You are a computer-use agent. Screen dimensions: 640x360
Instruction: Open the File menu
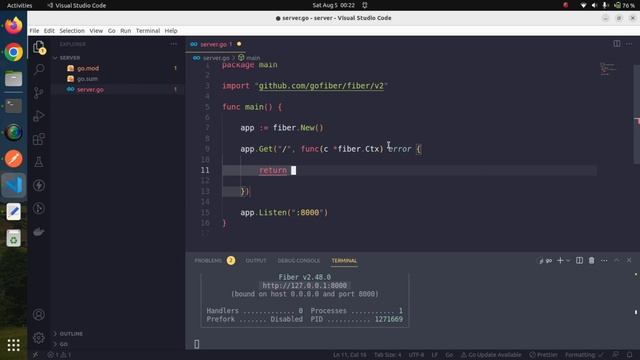click(34, 31)
